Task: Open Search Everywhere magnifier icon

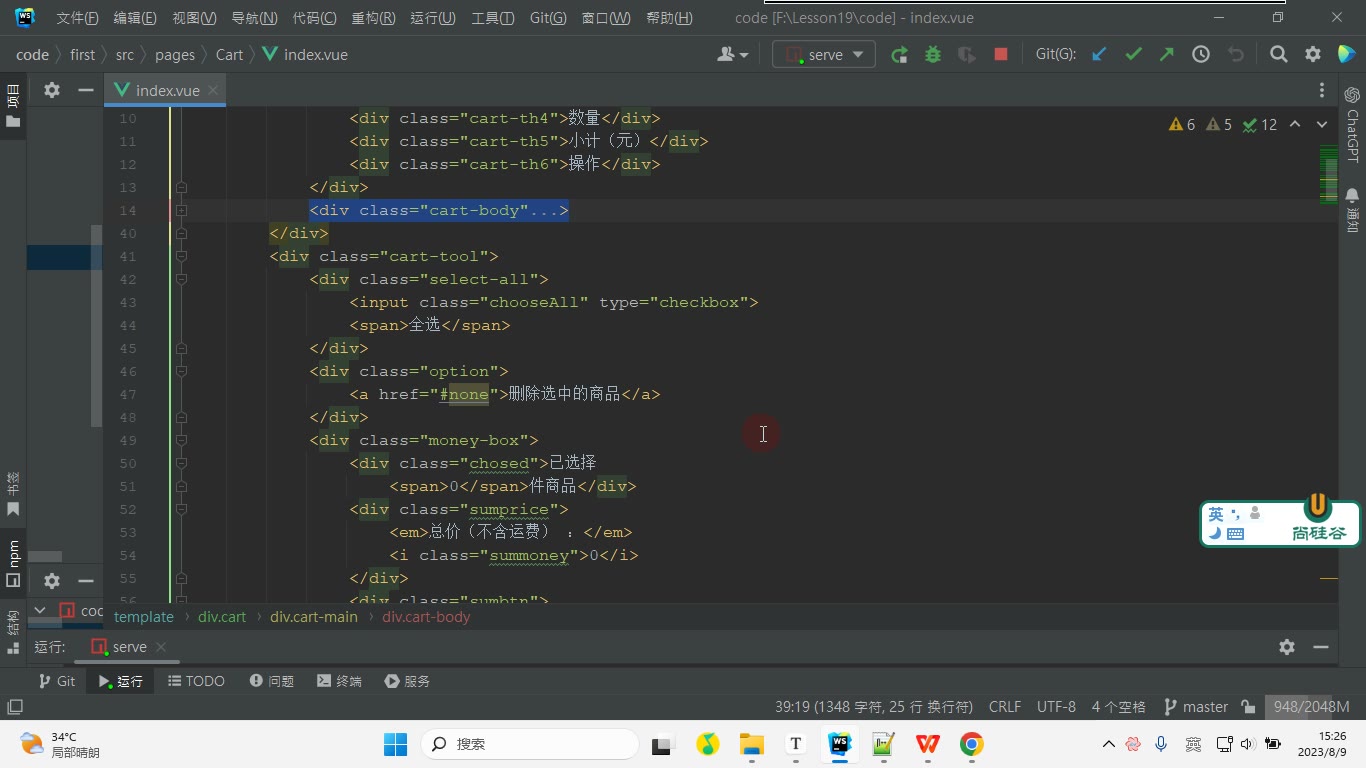Action: coord(1278,55)
